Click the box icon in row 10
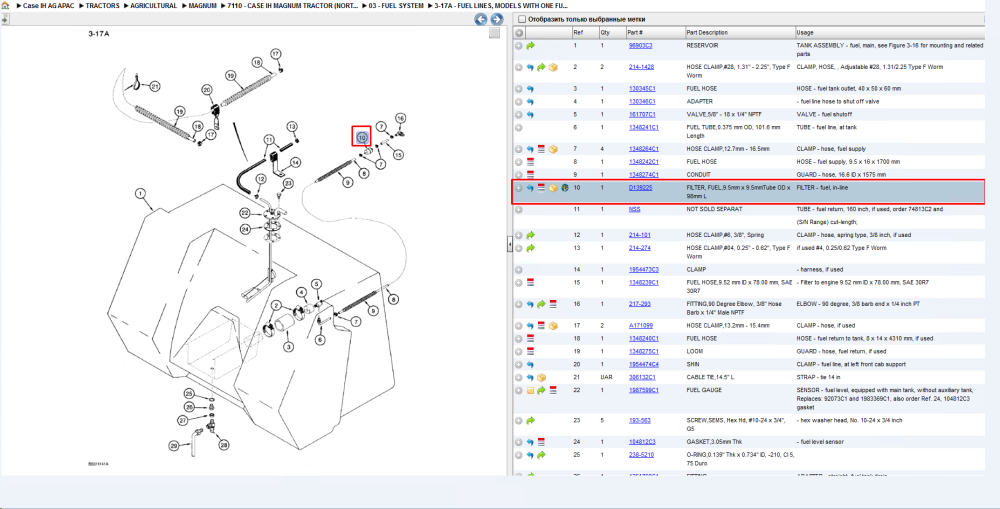Image resolution: width=1000 pixels, height=509 pixels. (x=553, y=188)
